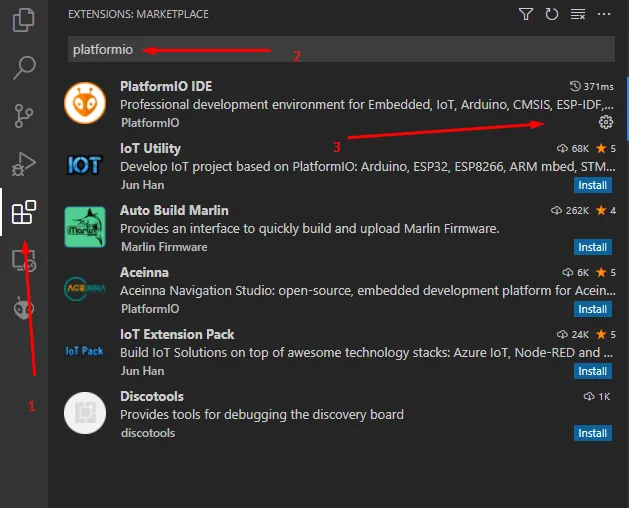Image resolution: width=629 pixels, height=508 pixels.
Task: Open the Explorer view in activity bar
Action: [24, 19]
